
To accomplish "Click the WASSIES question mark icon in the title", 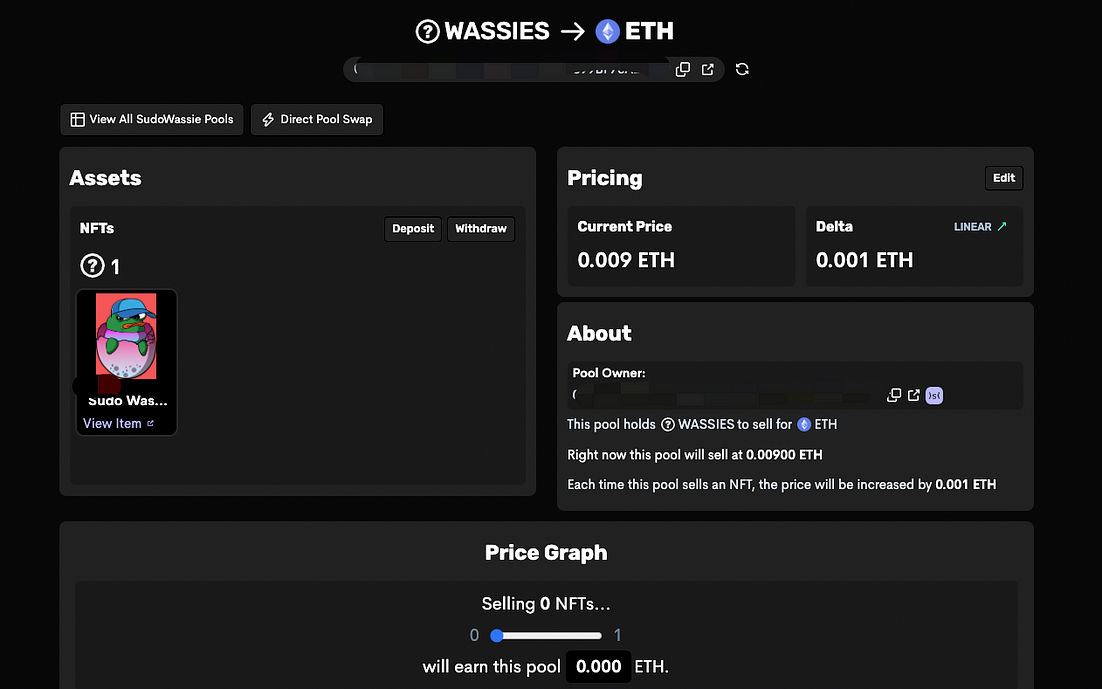I will [x=427, y=32].
